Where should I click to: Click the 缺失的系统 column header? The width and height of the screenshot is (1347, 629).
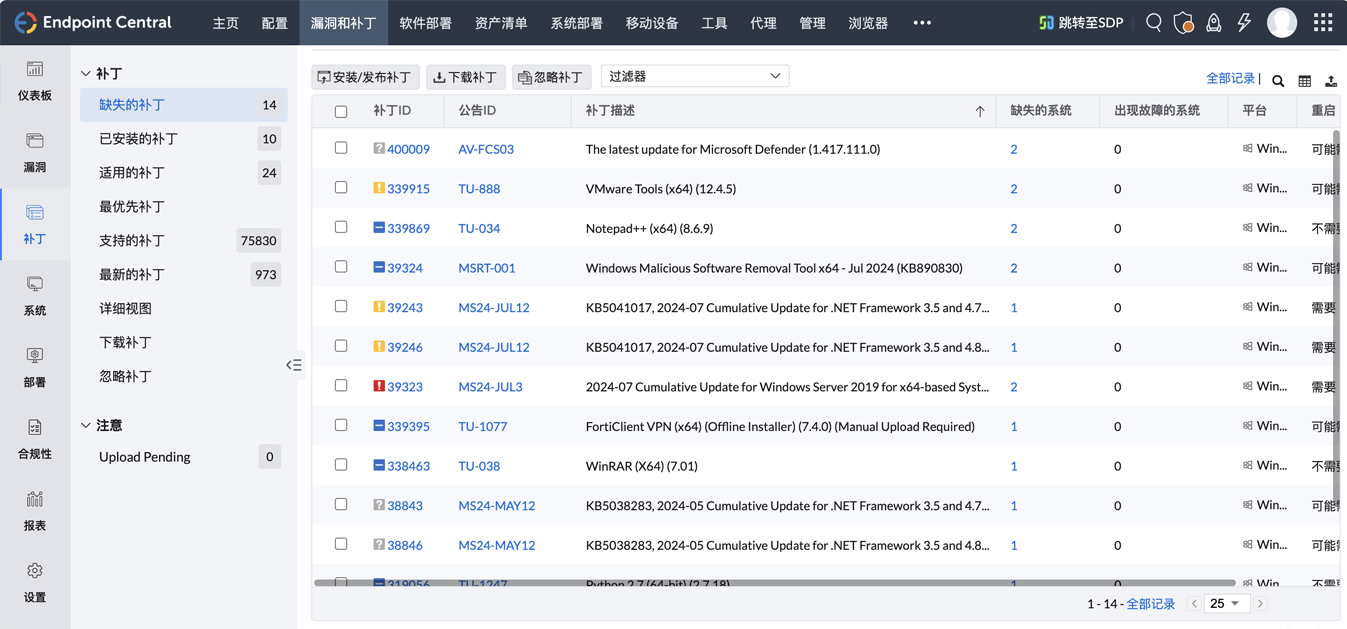[1040, 111]
